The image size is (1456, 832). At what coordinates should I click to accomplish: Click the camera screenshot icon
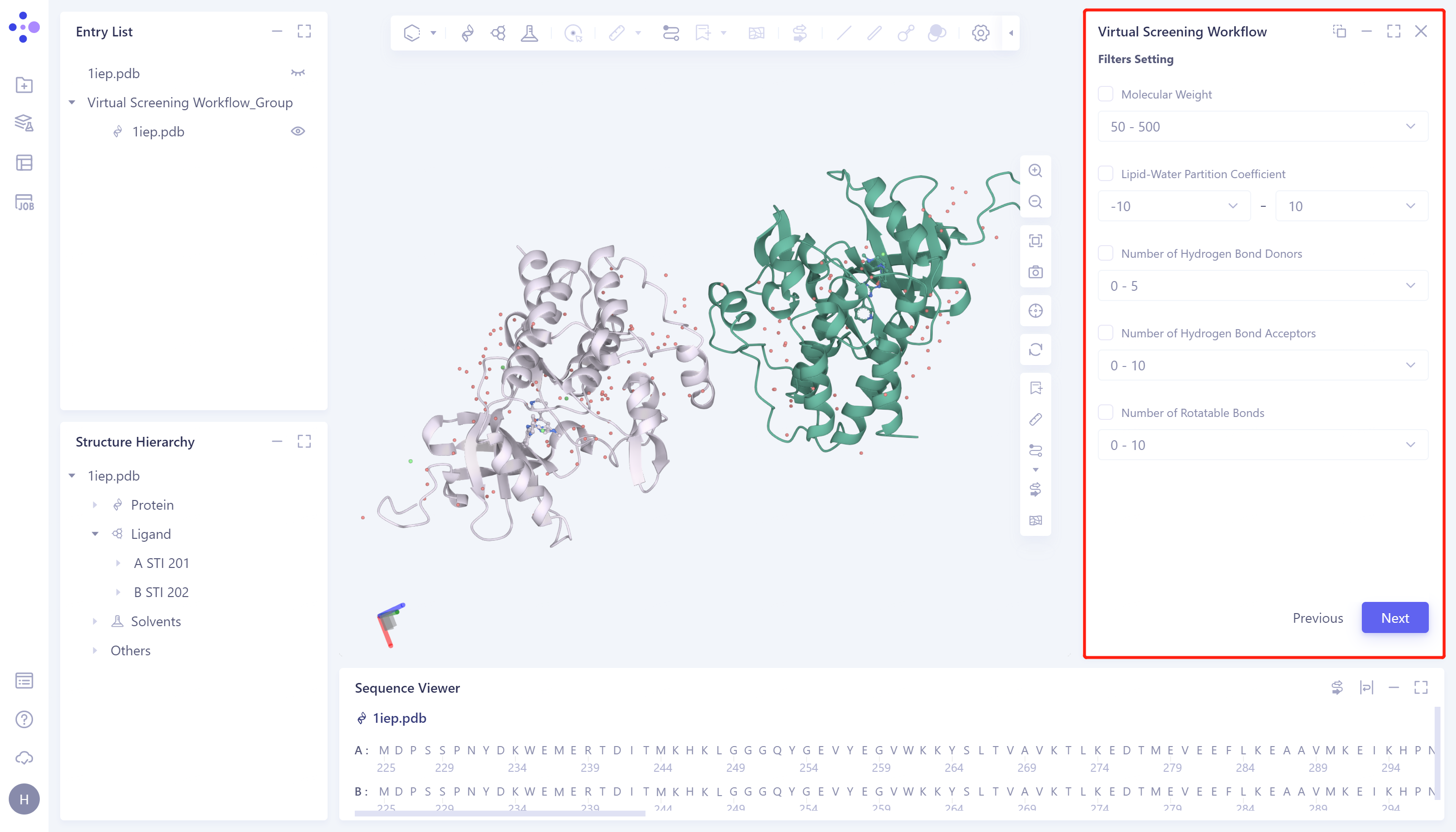coord(1035,272)
